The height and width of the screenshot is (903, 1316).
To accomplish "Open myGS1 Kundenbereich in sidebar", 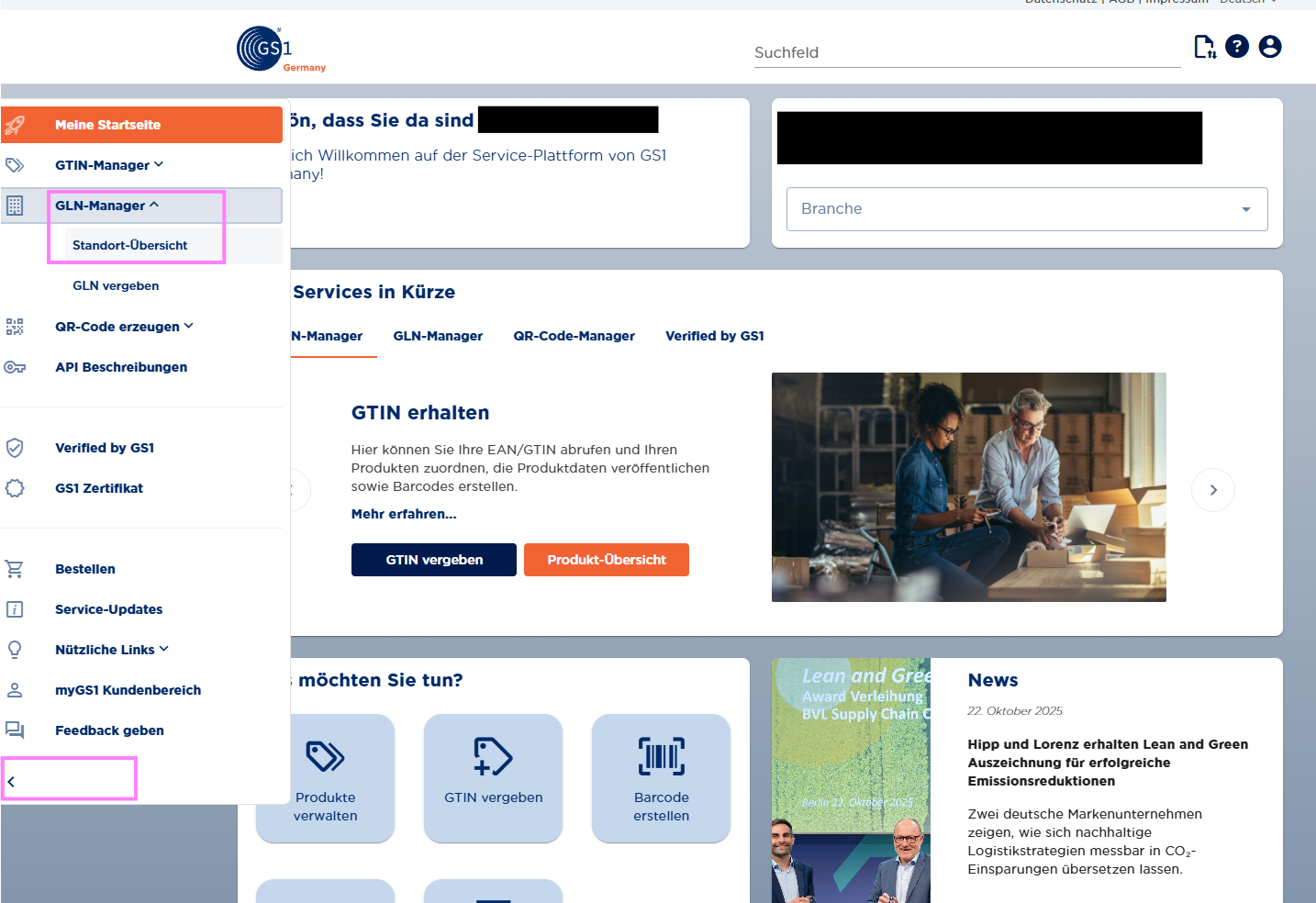I will (128, 690).
